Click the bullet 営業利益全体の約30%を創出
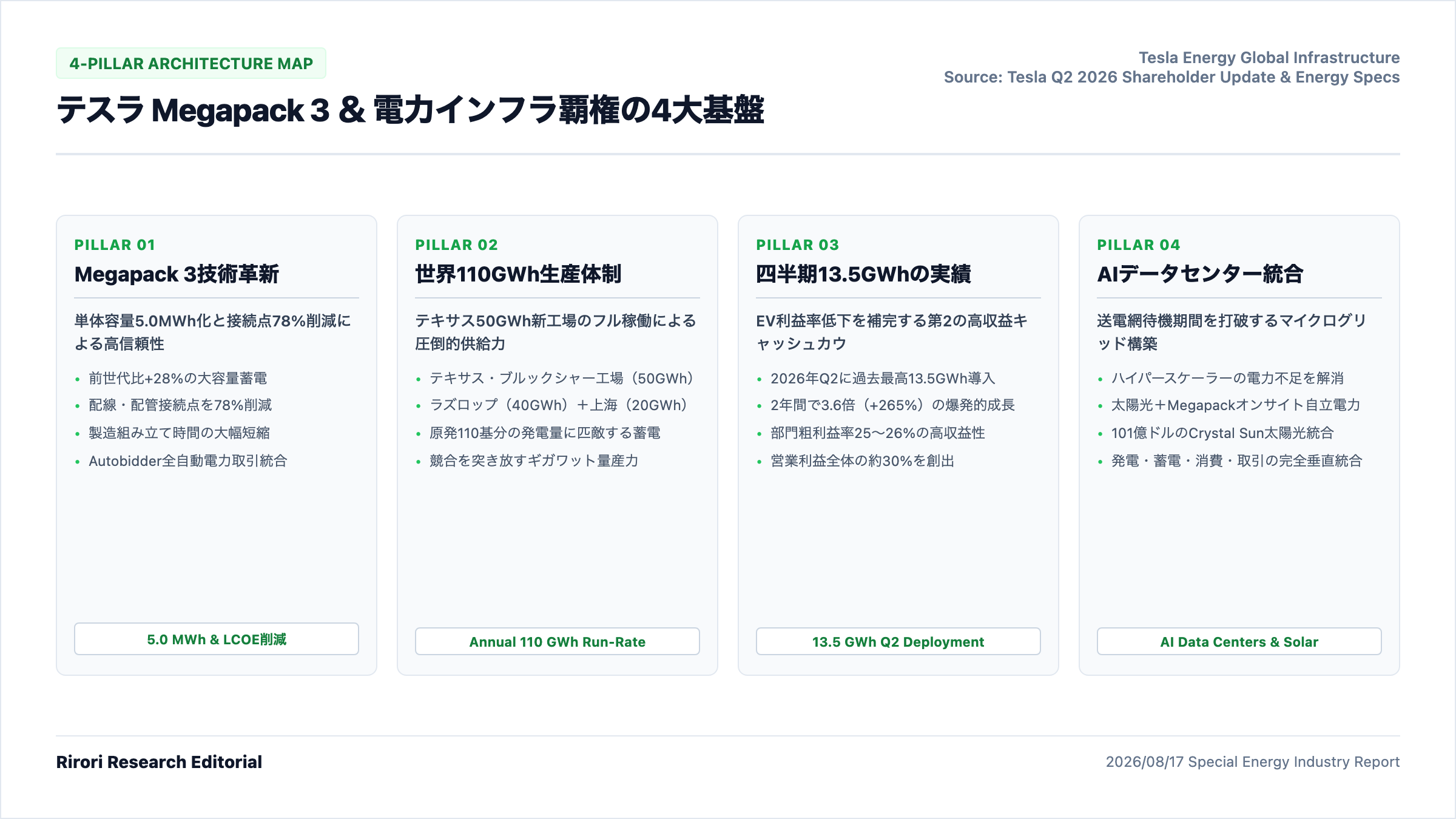 pos(862,461)
